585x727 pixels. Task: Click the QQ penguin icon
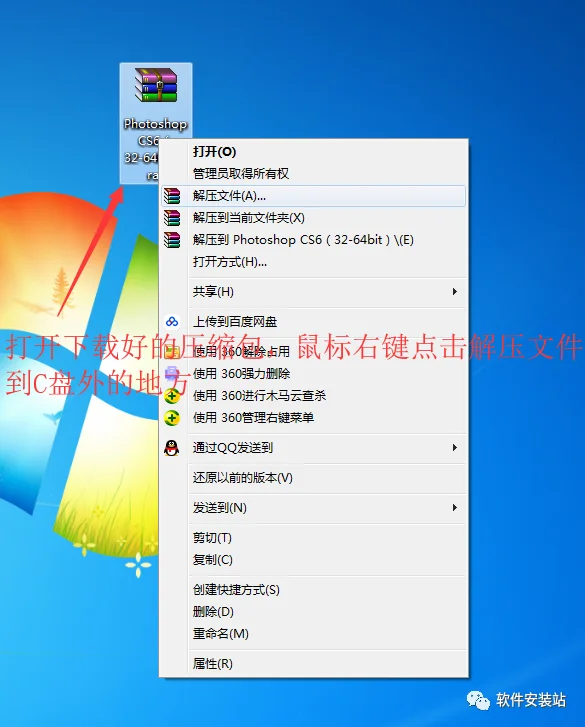point(172,448)
